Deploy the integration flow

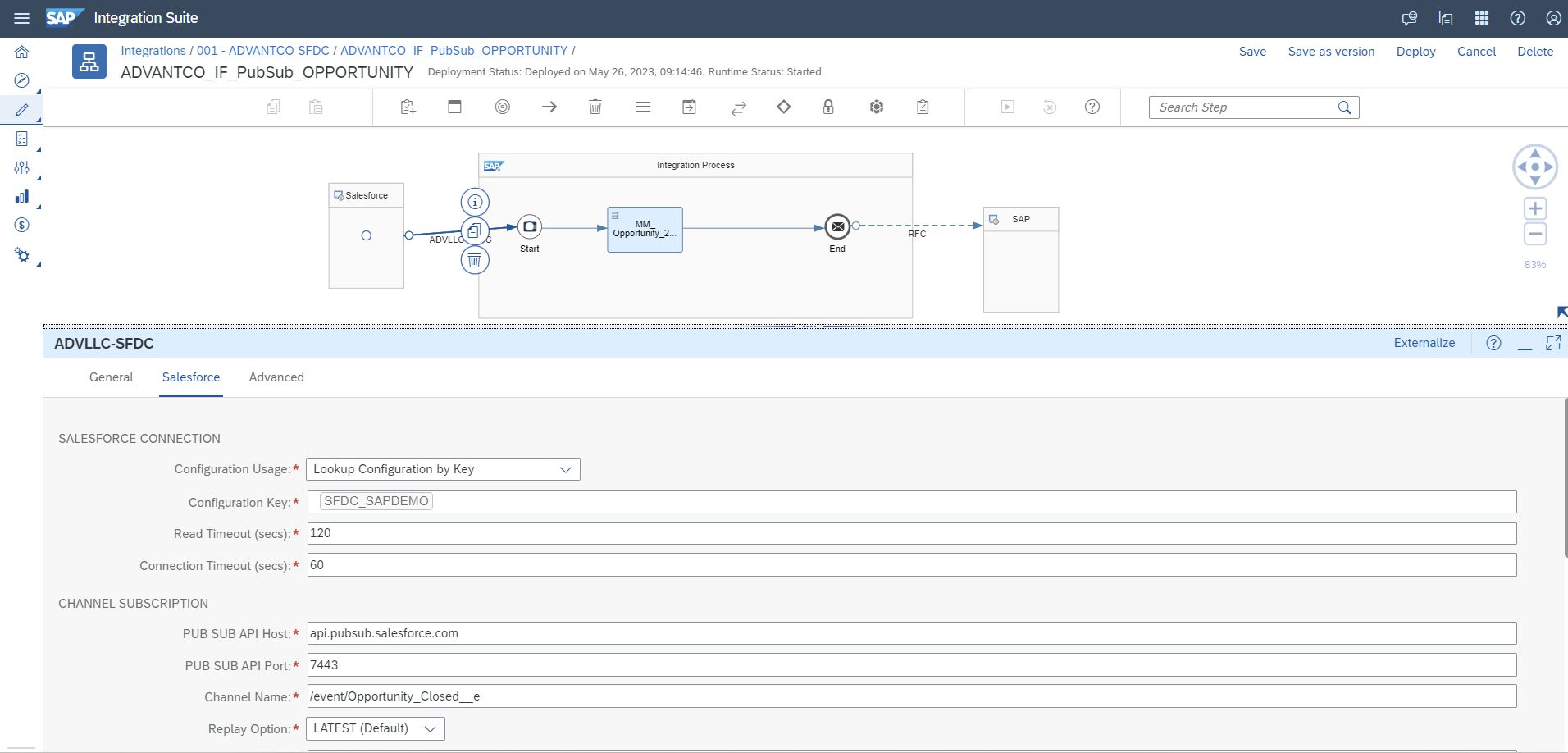click(1415, 51)
